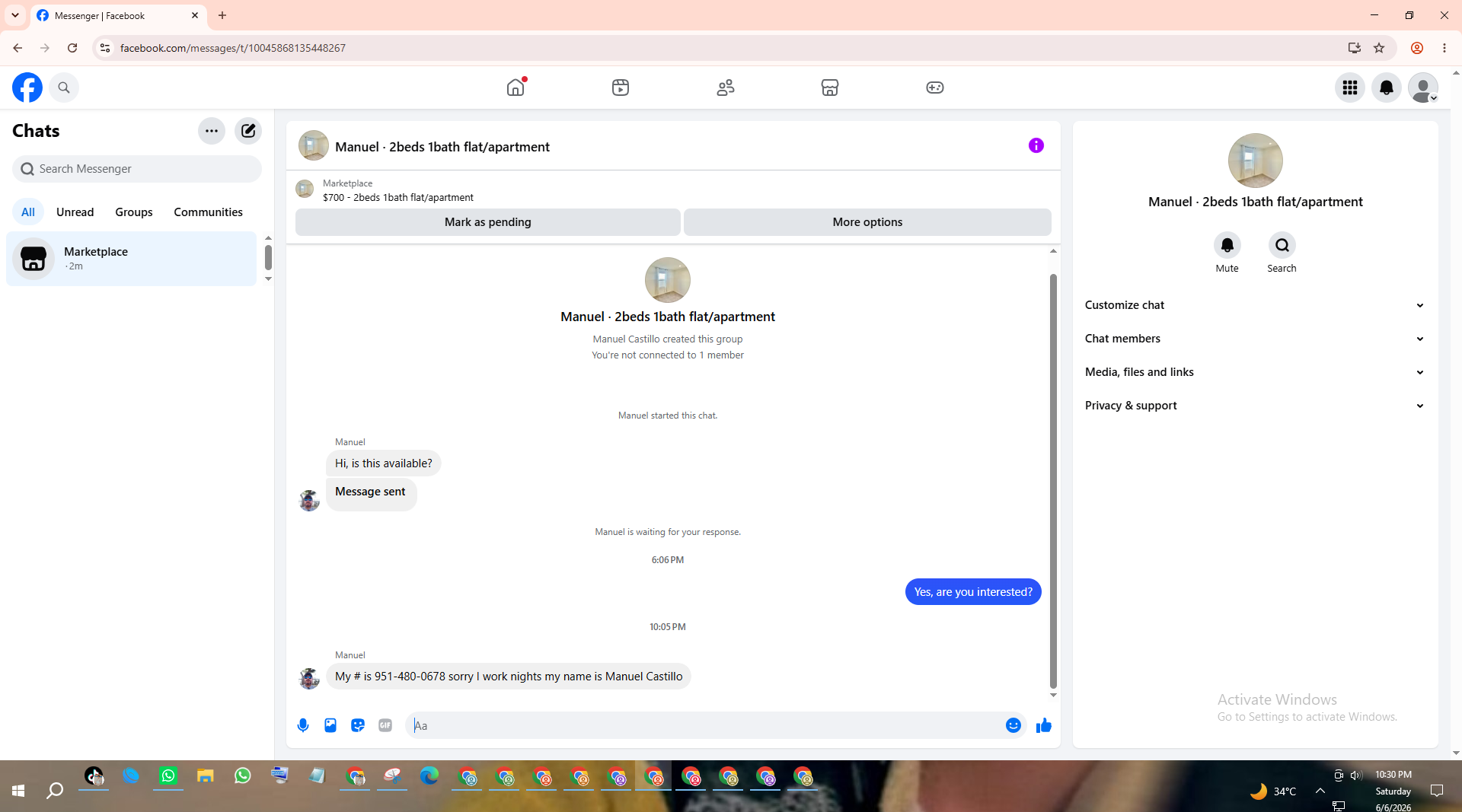Start a new message with compose icon
The height and width of the screenshot is (812, 1462).
[248, 131]
